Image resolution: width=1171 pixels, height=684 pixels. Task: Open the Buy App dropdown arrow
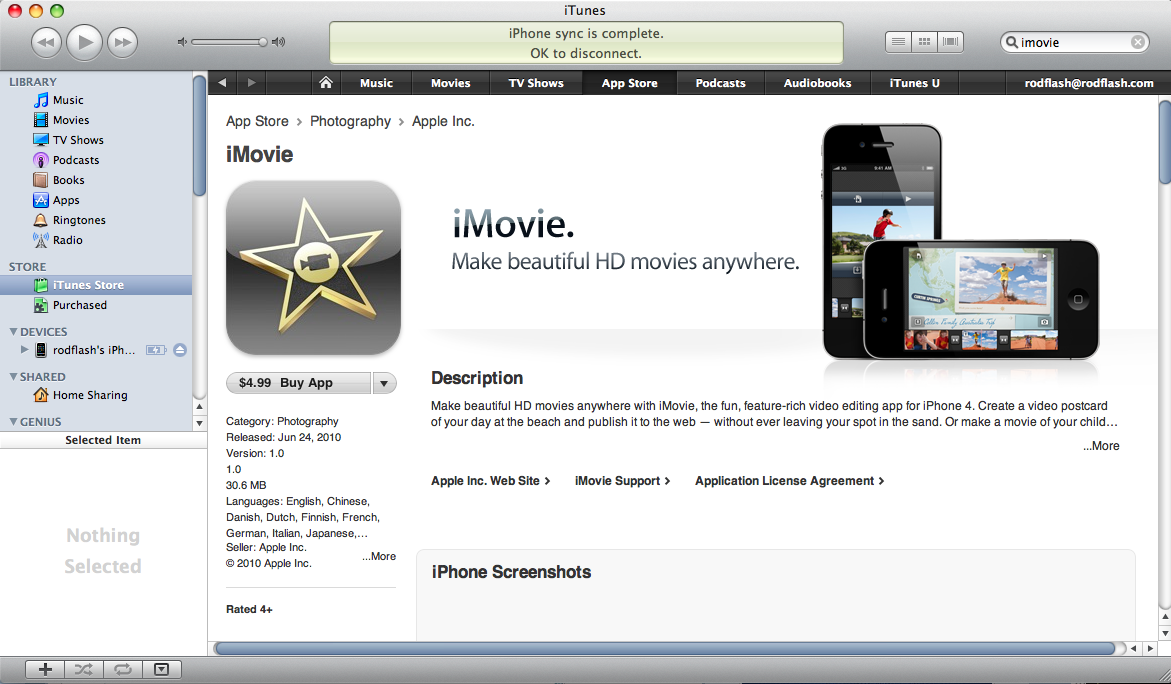[384, 383]
